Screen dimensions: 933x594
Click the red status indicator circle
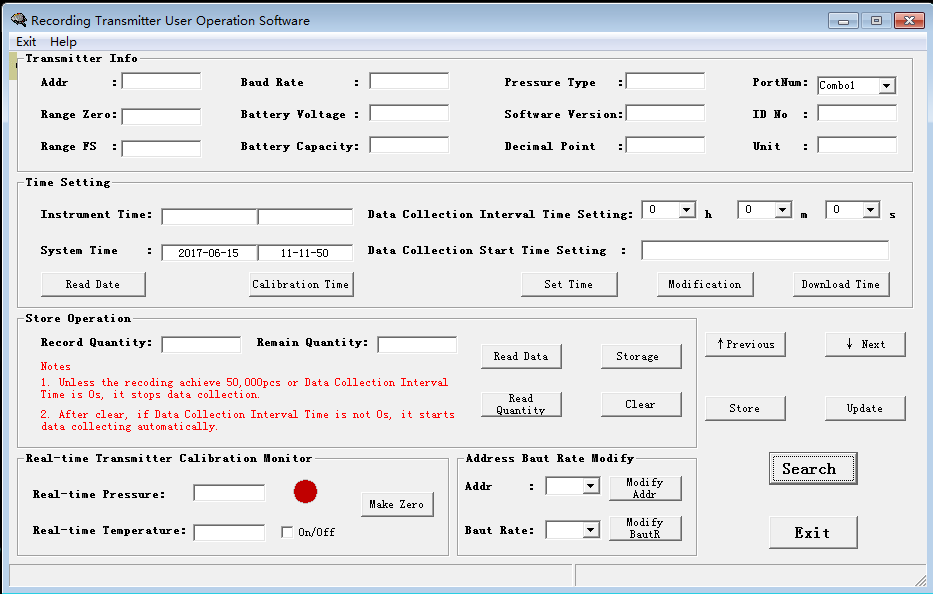point(305,492)
